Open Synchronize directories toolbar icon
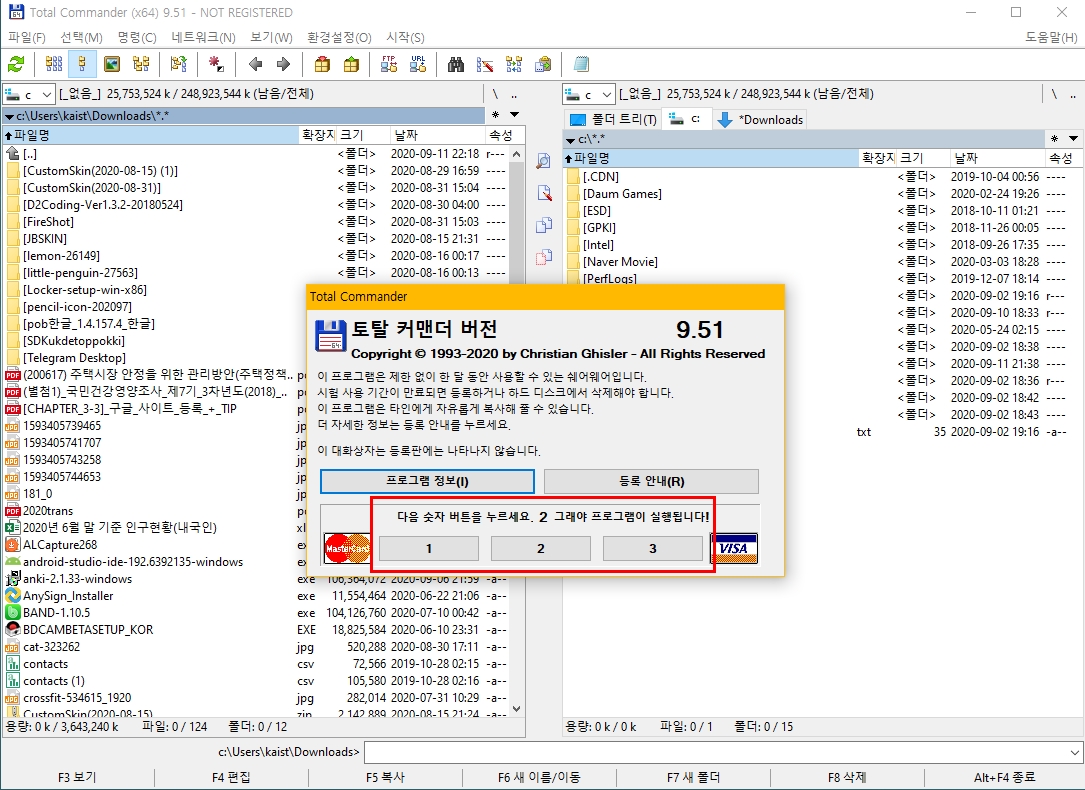 pos(514,65)
